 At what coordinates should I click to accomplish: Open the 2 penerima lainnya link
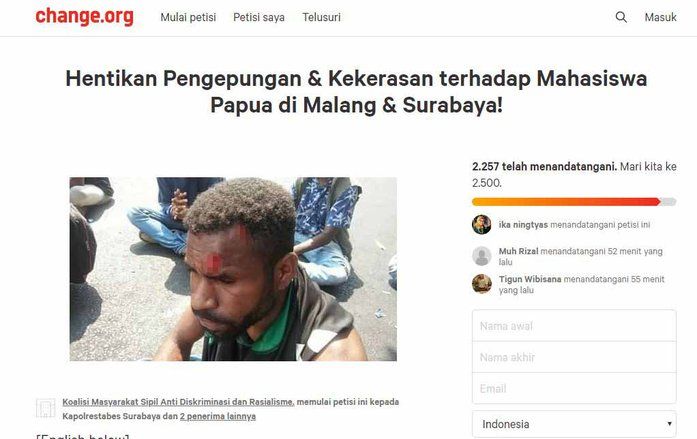(x=218, y=416)
